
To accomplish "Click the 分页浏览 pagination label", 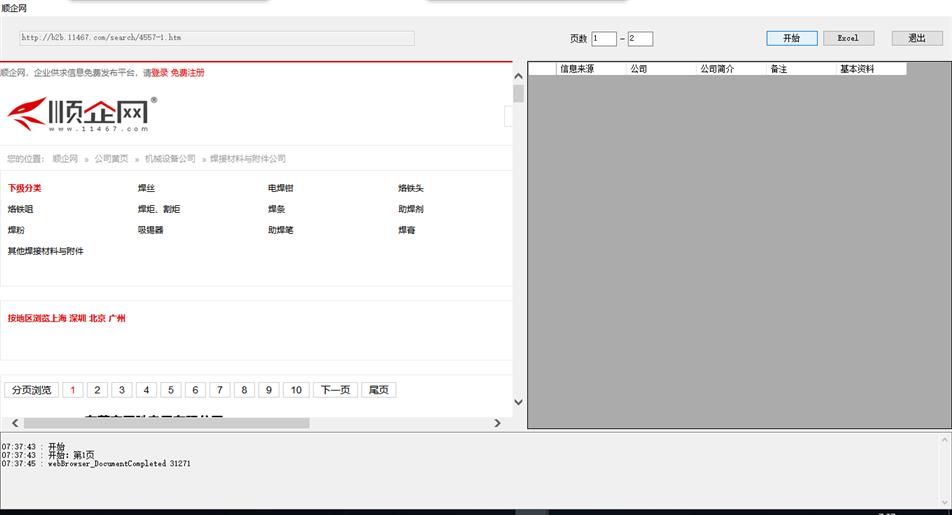I will [x=32, y=390].
